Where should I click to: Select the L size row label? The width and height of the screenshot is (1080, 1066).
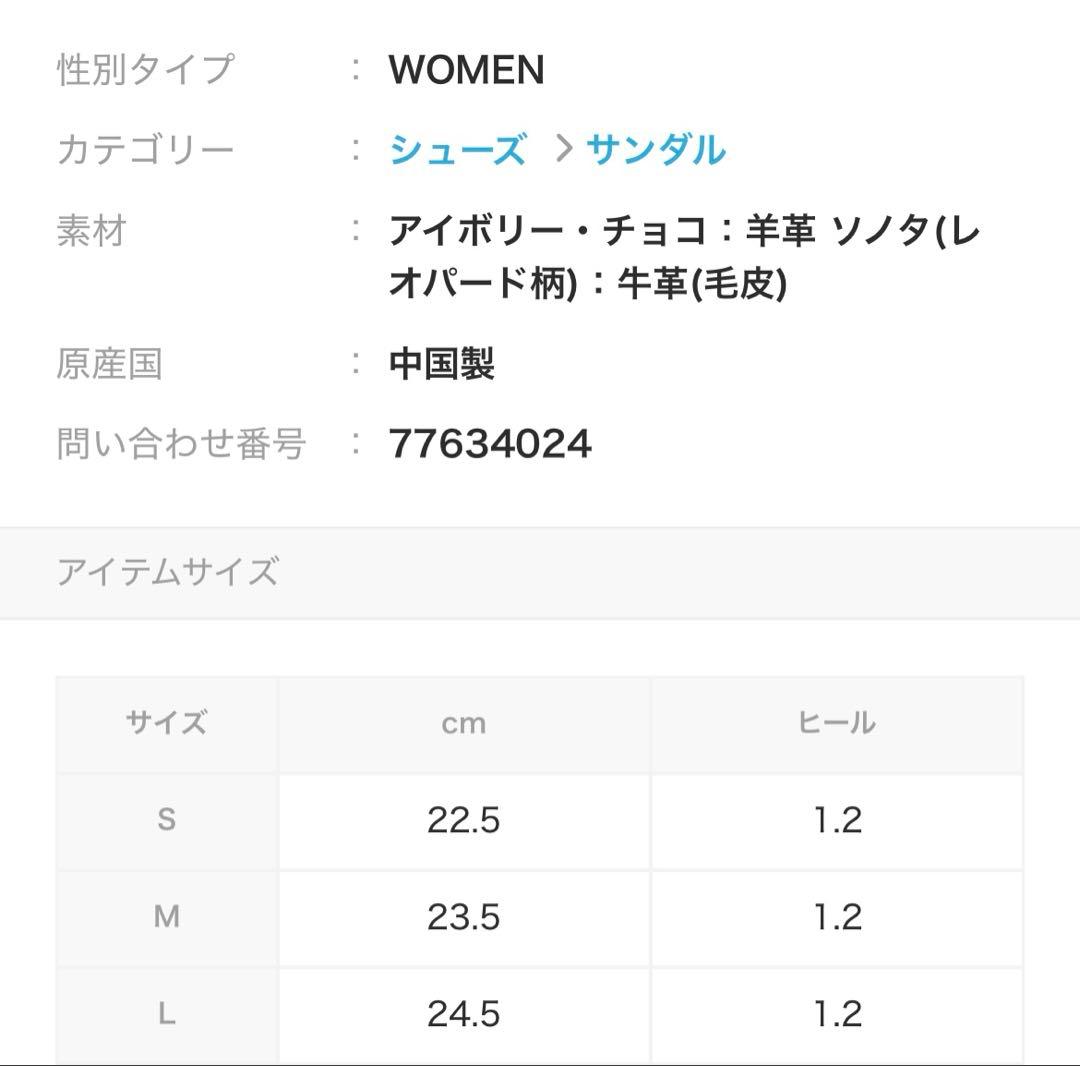pos(166,1014)
